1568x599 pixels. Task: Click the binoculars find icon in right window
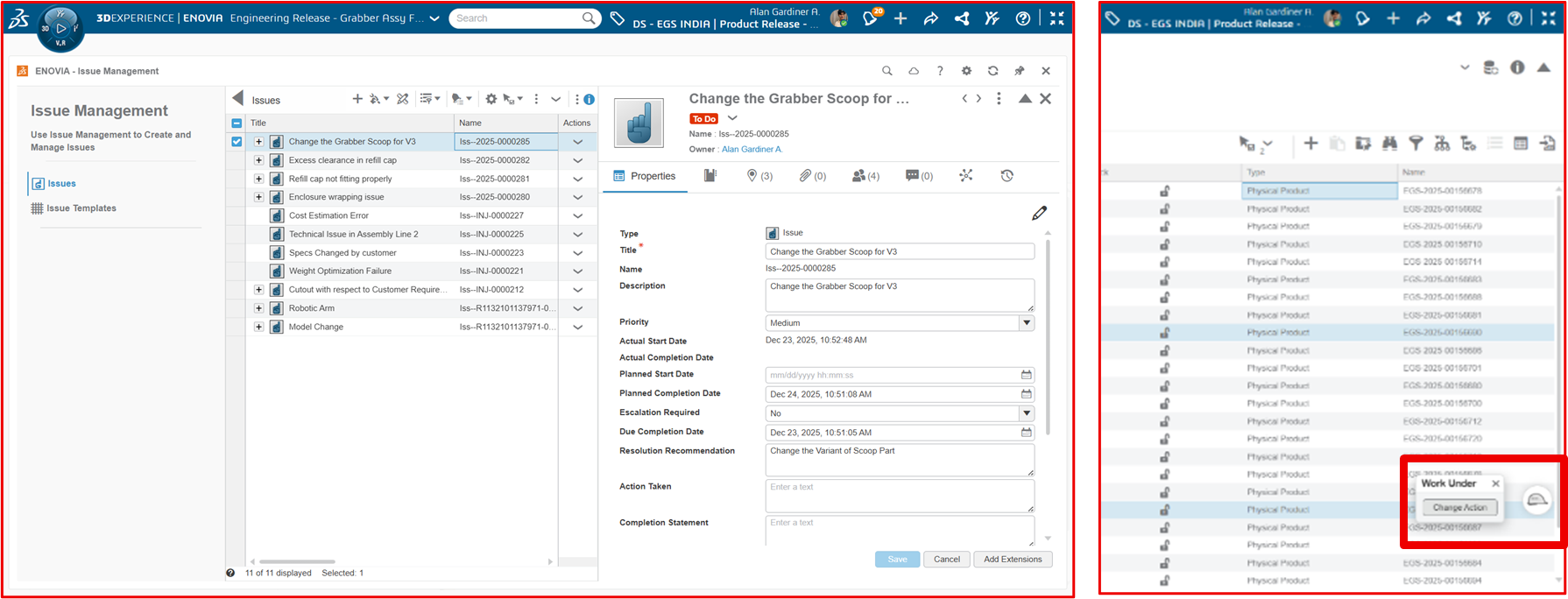coord(1389,144)
